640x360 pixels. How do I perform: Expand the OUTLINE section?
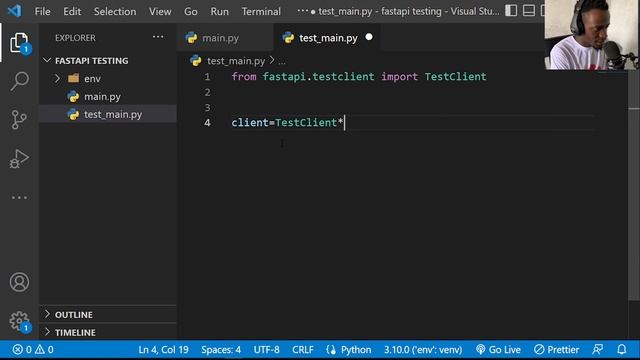[x=109, y=315]
